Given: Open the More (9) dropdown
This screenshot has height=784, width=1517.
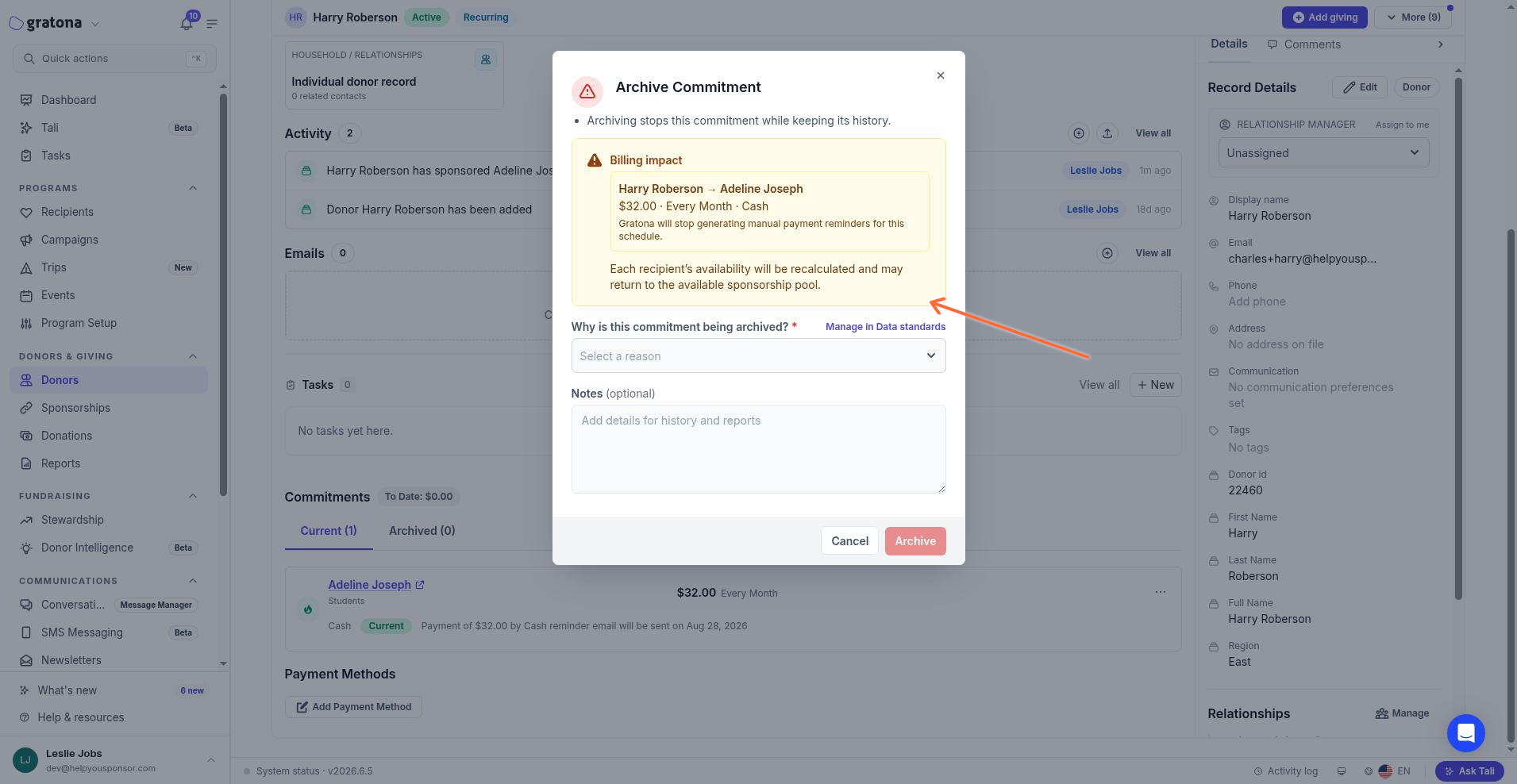Looking at the screenshot, I should point(1413,17).
